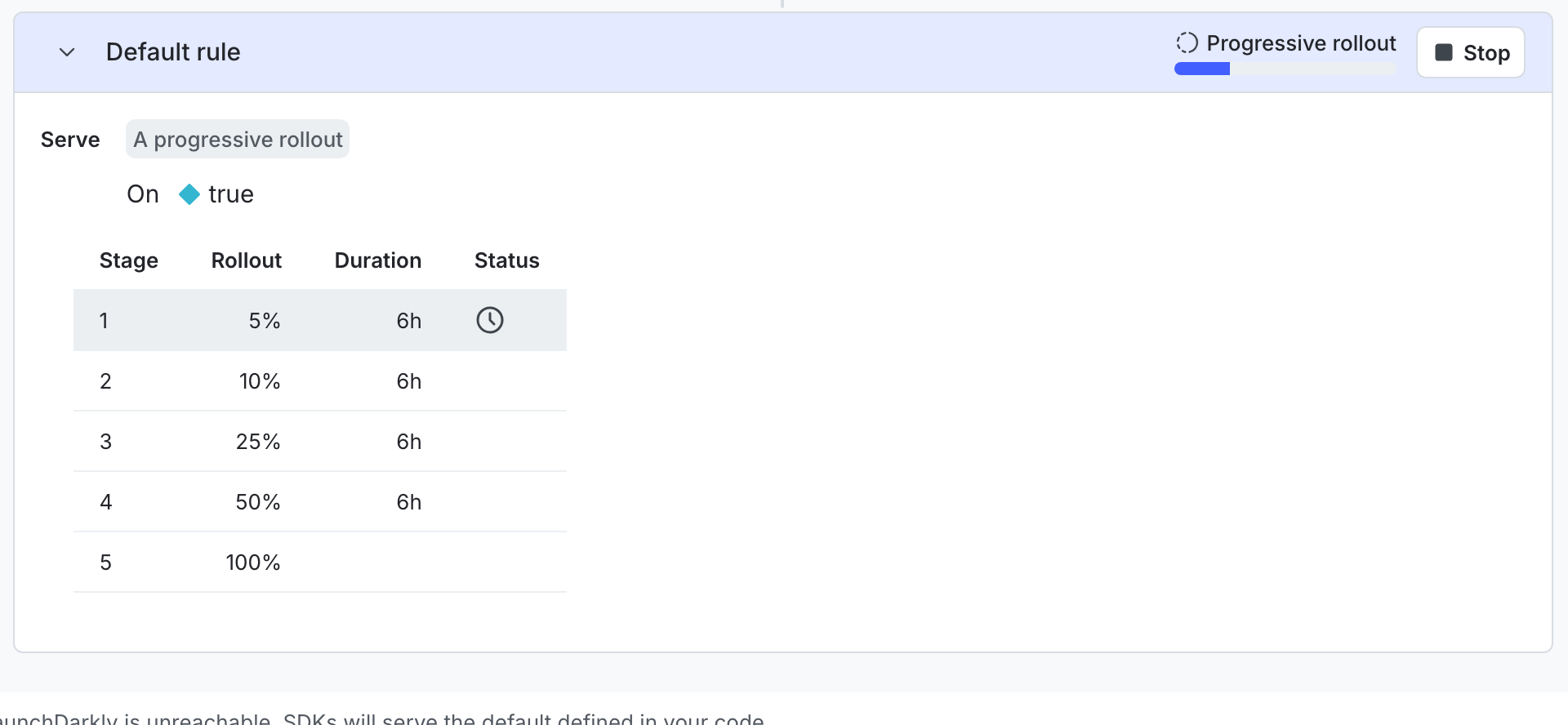Image resolution: width=1568 pixels, height=725 pixels.
Task: Select stage 5 row with 100% rollout
Action: point(319,563)
